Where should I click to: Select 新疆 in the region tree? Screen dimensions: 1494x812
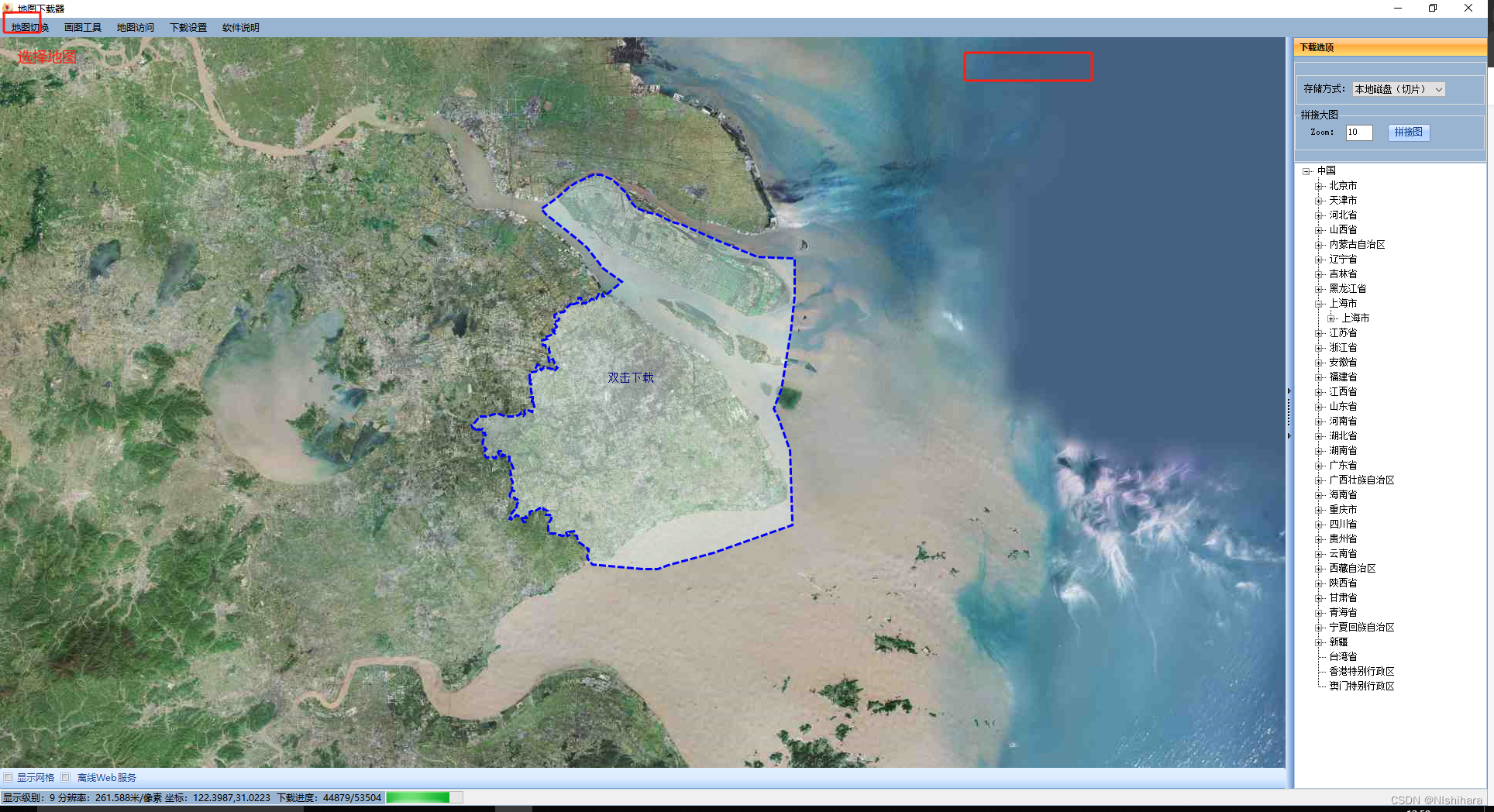pos(1338,642)
